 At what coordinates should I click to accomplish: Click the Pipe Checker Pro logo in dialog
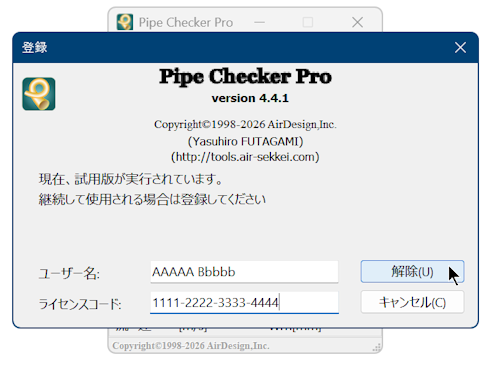pos(39,94)
